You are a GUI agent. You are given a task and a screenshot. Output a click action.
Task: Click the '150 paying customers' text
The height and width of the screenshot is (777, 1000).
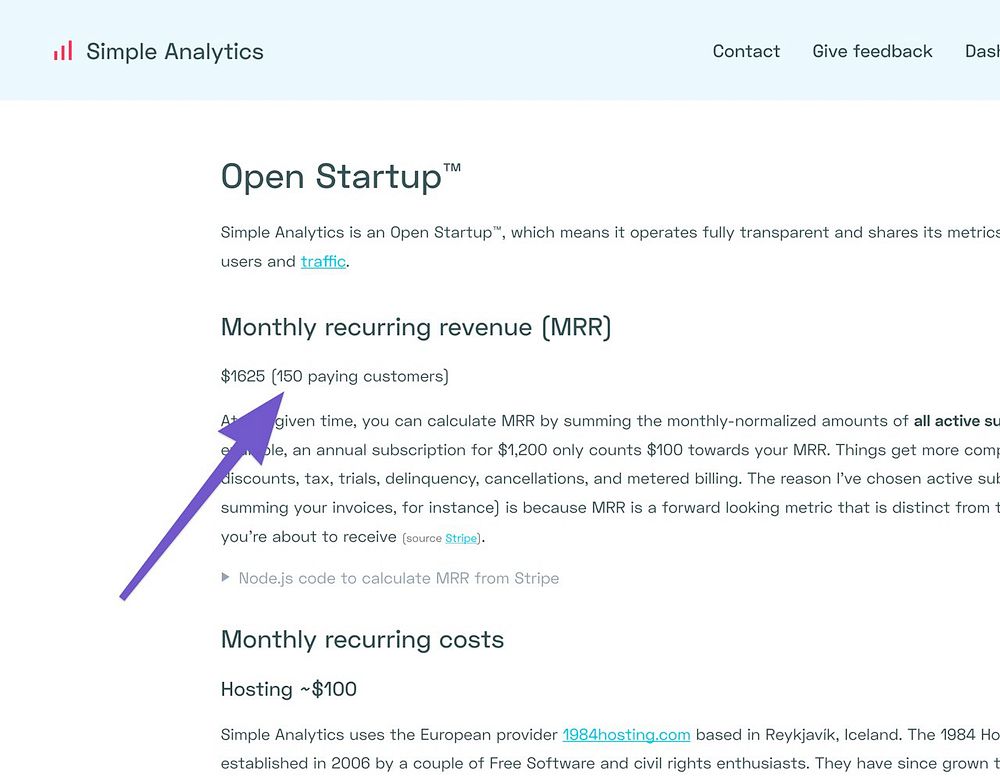click(362, 376)
